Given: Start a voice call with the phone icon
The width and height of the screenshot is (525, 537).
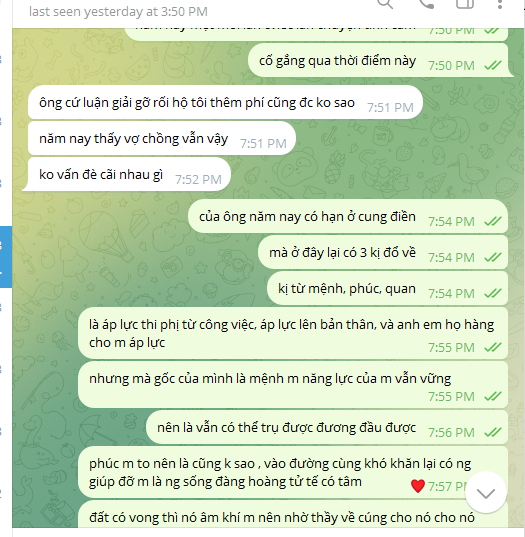Looking at the screenshot, I should coord(427,3).
